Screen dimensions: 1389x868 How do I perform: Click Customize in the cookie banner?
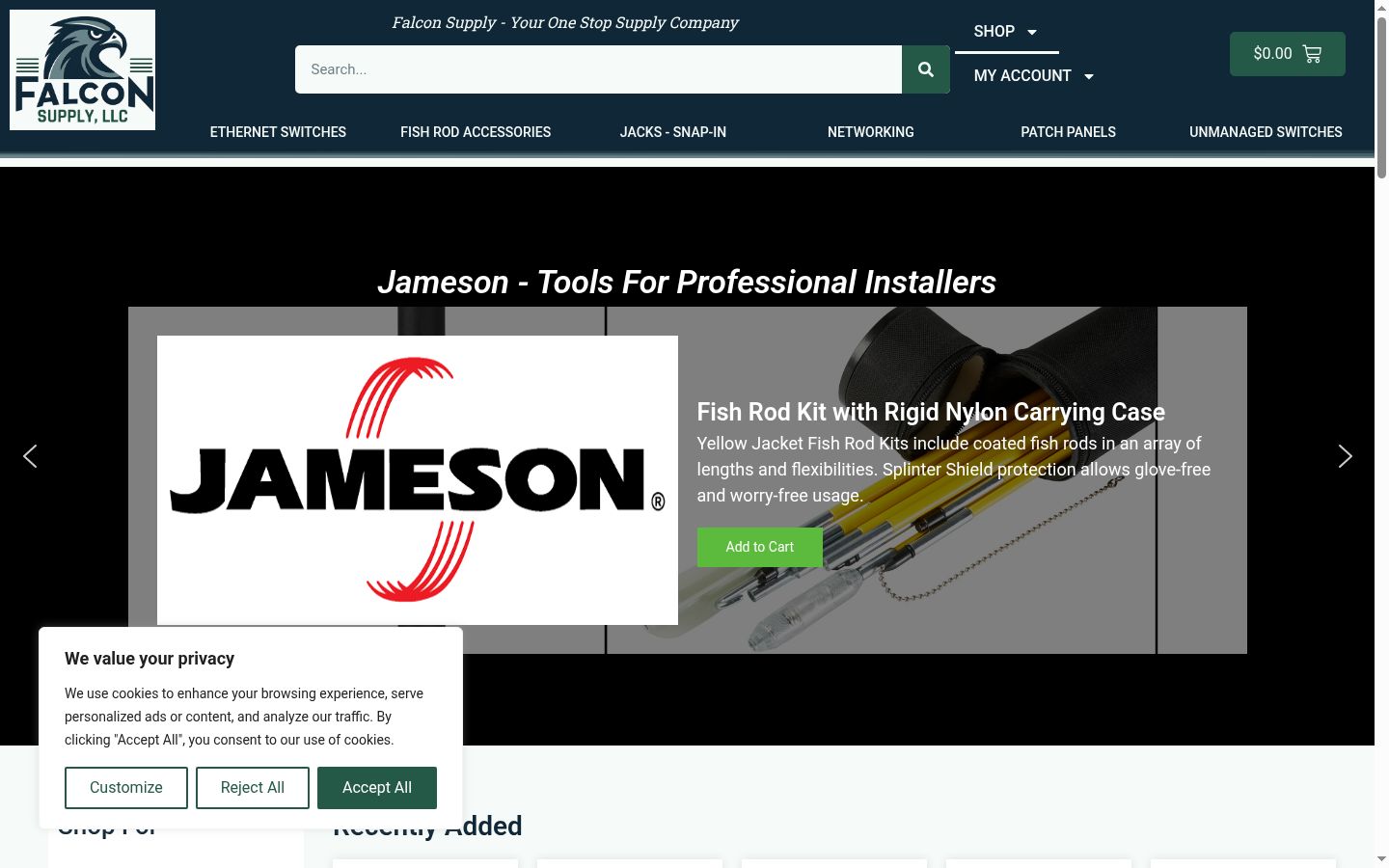pos(126,788)
